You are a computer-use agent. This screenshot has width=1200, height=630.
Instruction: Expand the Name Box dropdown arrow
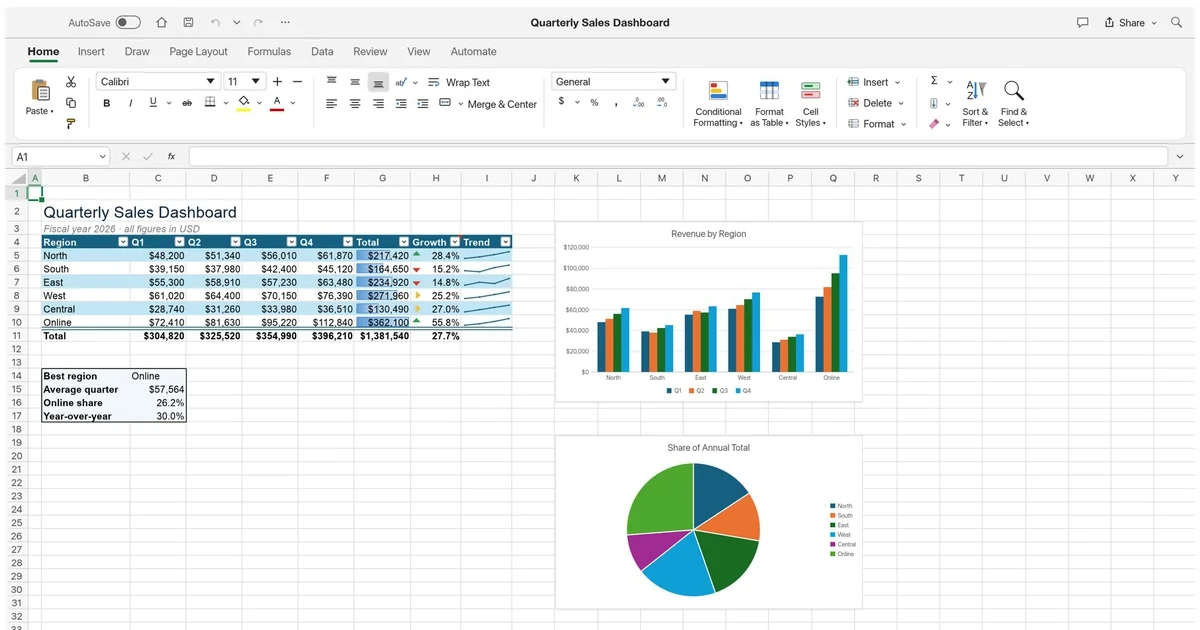(102, 157)
